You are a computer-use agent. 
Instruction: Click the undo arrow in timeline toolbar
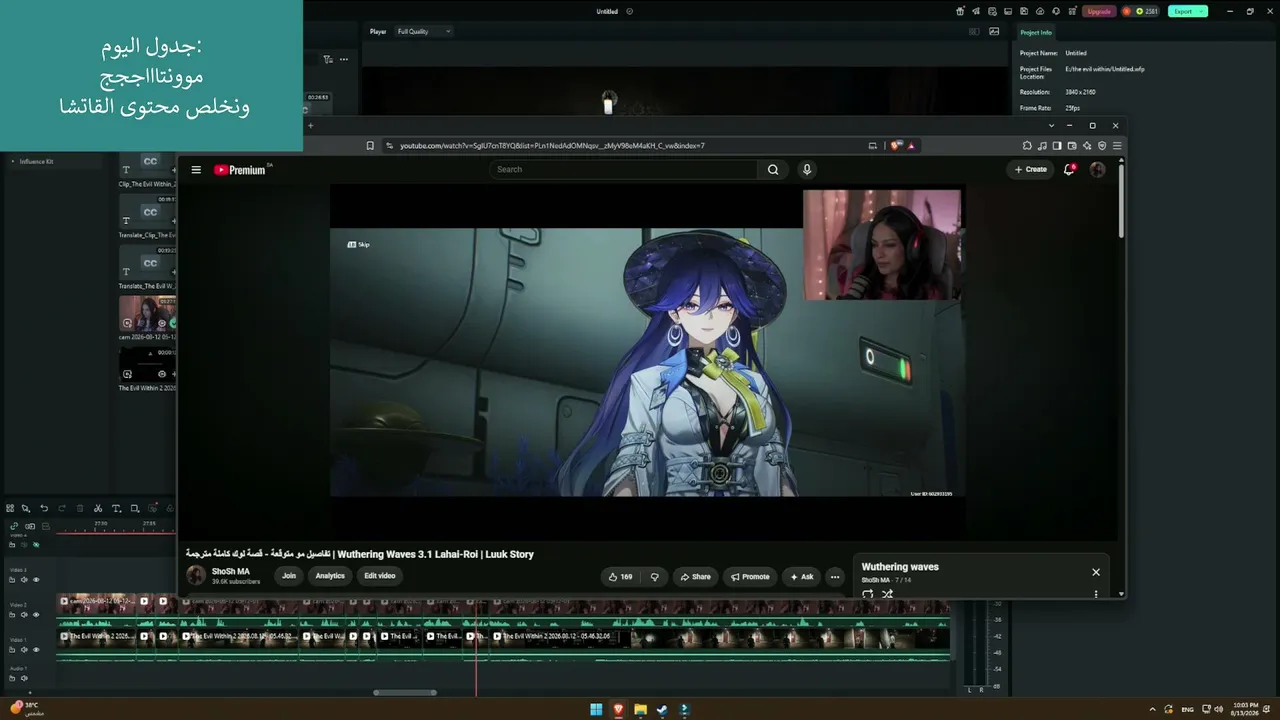pos(44,508)
